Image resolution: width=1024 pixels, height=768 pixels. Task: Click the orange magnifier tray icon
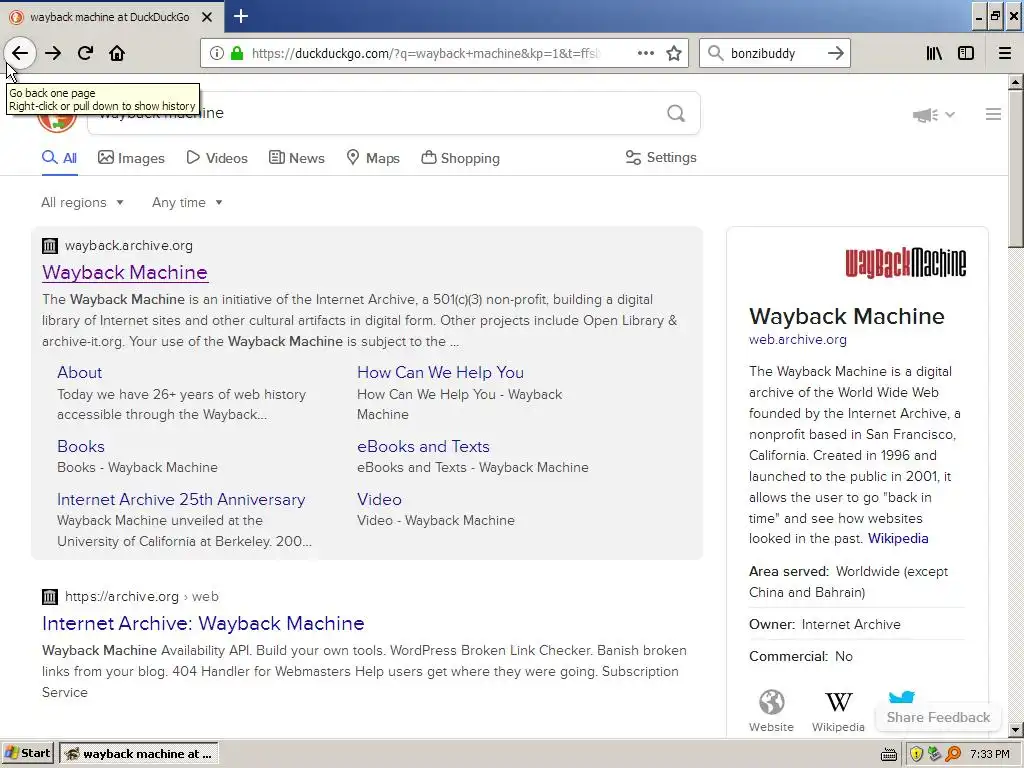click(953, 754)
